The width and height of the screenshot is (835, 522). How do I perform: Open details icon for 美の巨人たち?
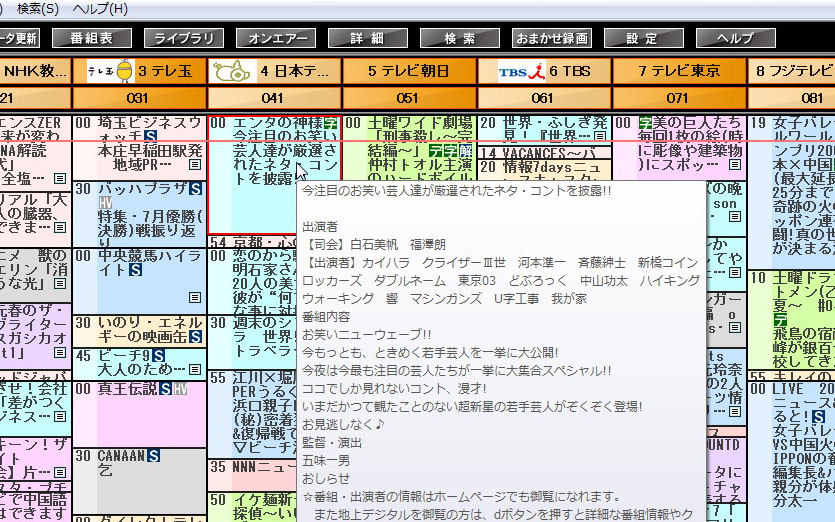735,165
